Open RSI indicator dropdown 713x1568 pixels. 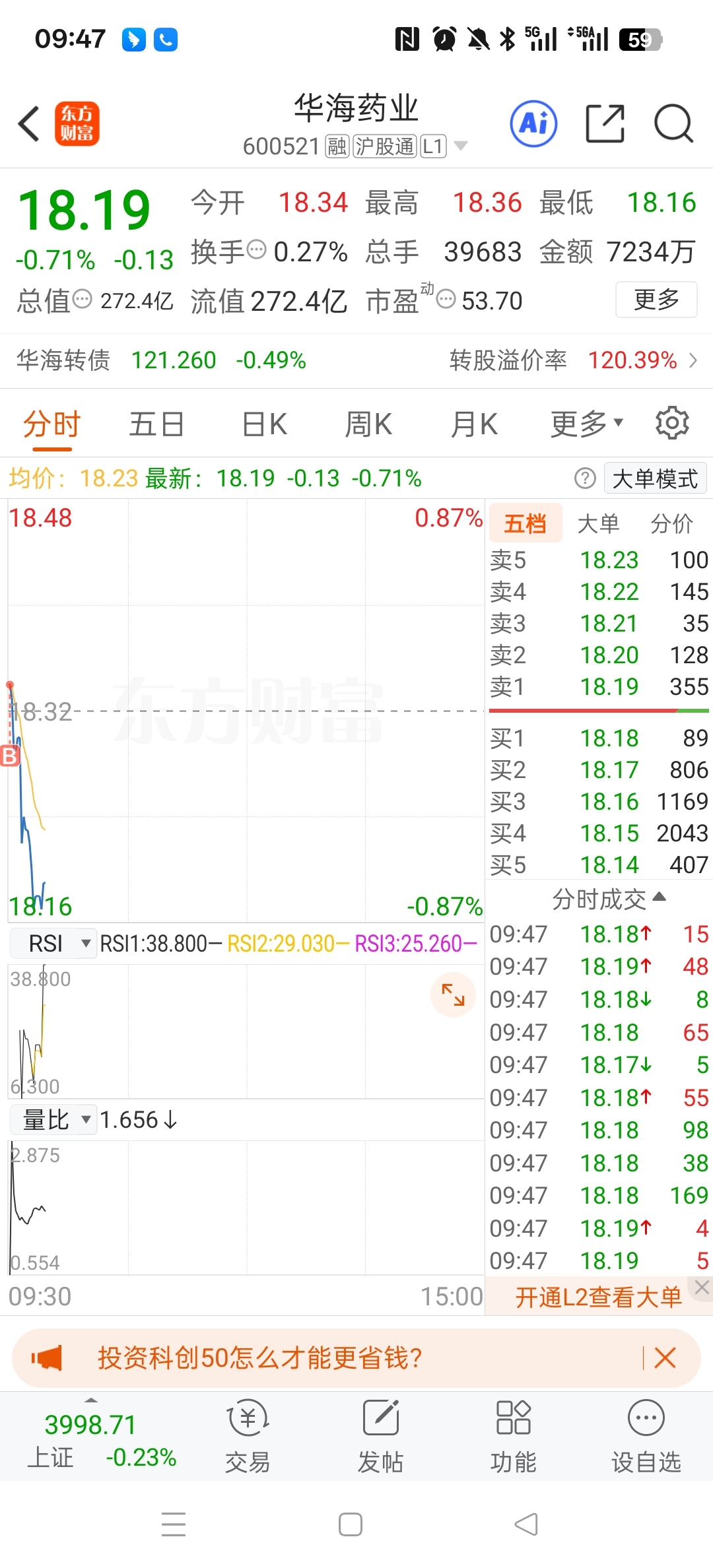(x=53, y=944)
